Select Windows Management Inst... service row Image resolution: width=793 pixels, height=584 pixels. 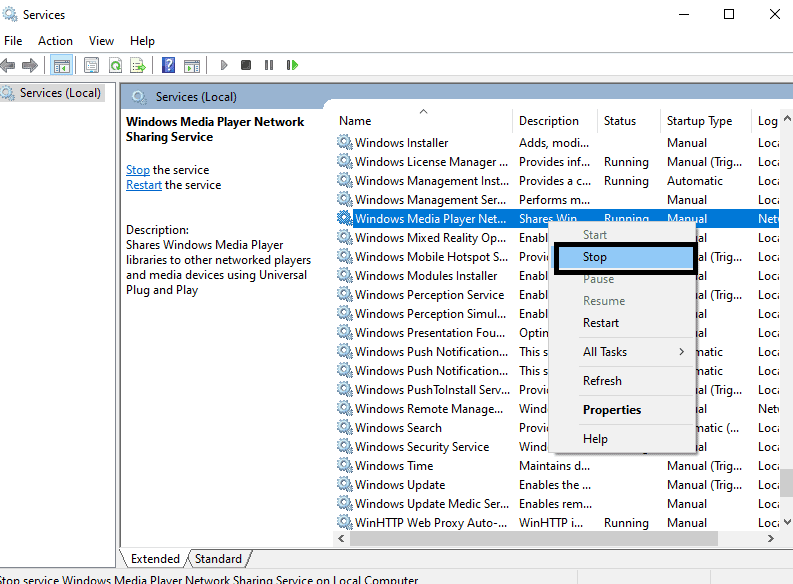557,181
